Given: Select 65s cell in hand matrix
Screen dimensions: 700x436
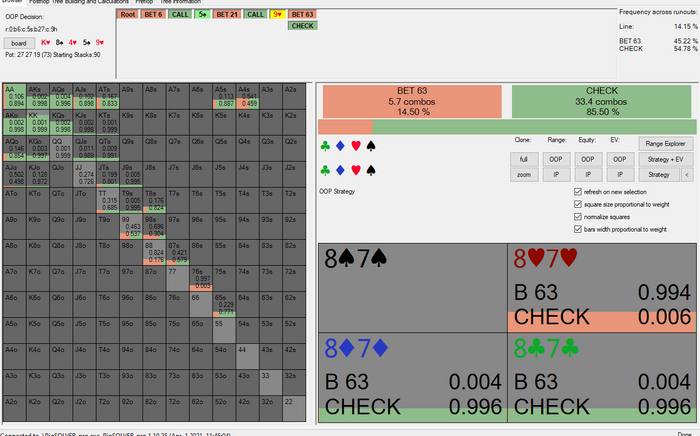Looking at the screenshot, I should tap(224, 304).
